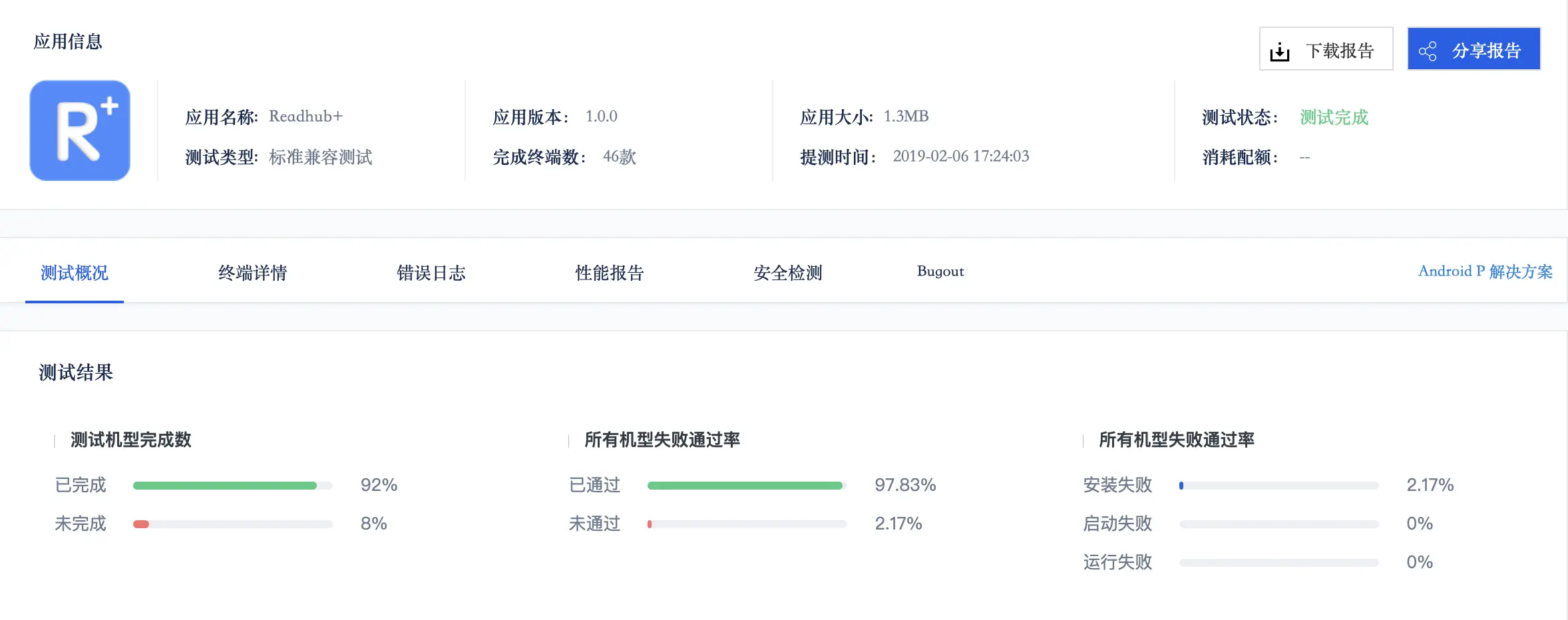
Task: Click the download icon in 下载报告 button
Action: coord(1279,51)
